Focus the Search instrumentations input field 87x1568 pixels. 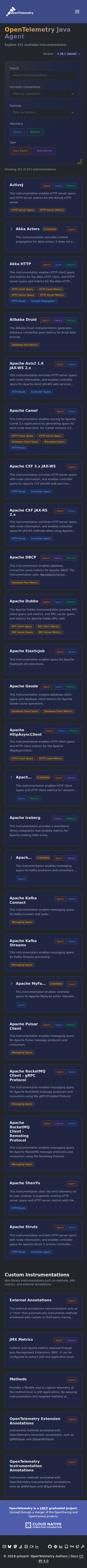43,75
